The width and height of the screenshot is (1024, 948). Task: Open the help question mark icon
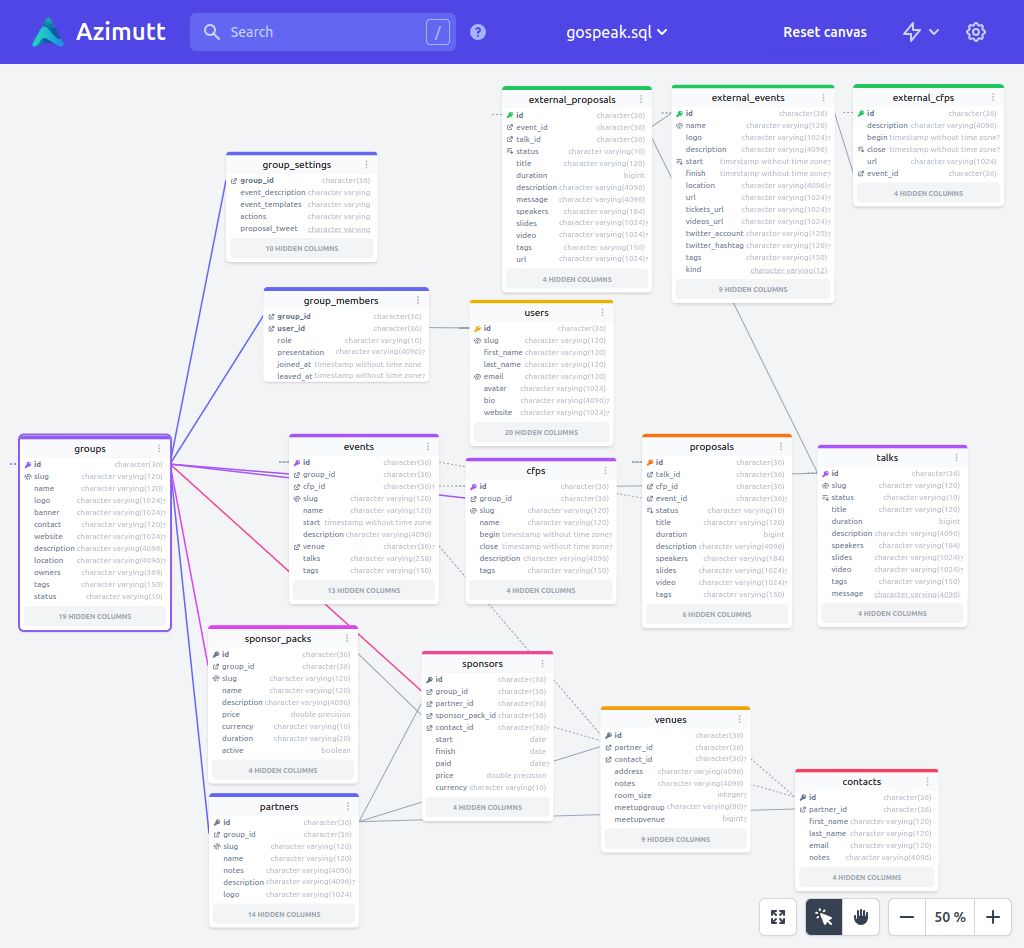[x=477, y=31]
